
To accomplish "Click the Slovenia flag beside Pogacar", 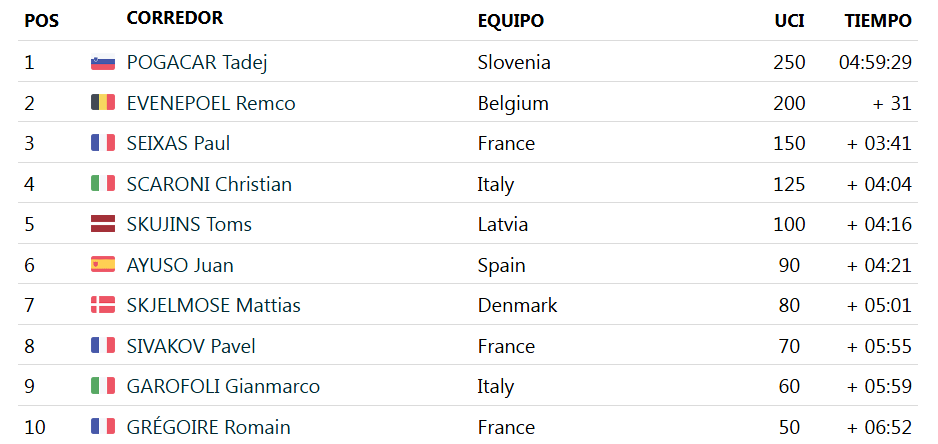I will click(103, 63).
